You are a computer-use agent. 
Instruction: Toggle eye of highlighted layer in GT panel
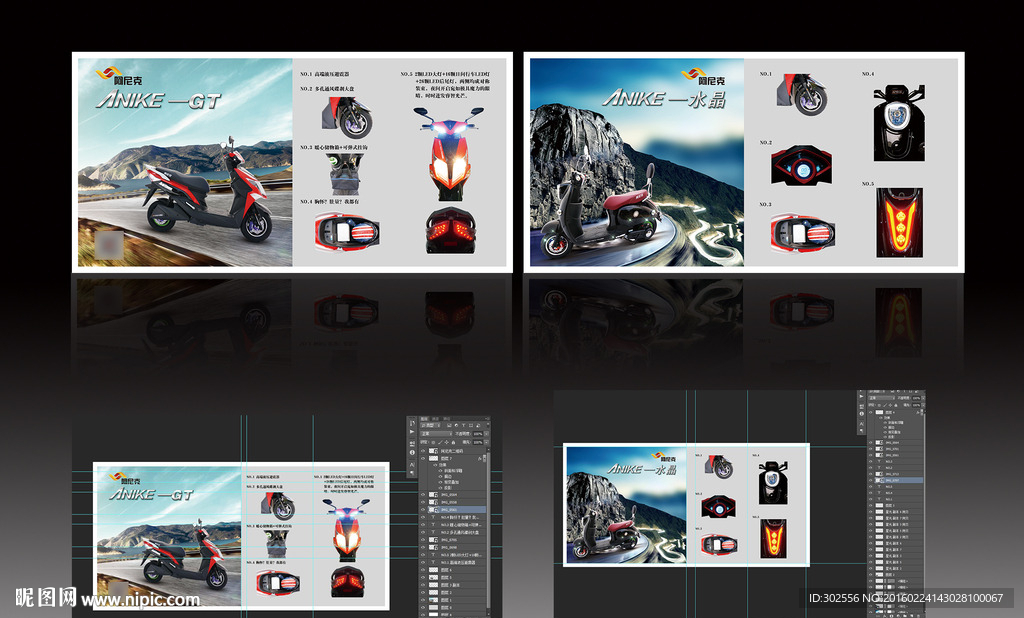click(x=423, y=510)
